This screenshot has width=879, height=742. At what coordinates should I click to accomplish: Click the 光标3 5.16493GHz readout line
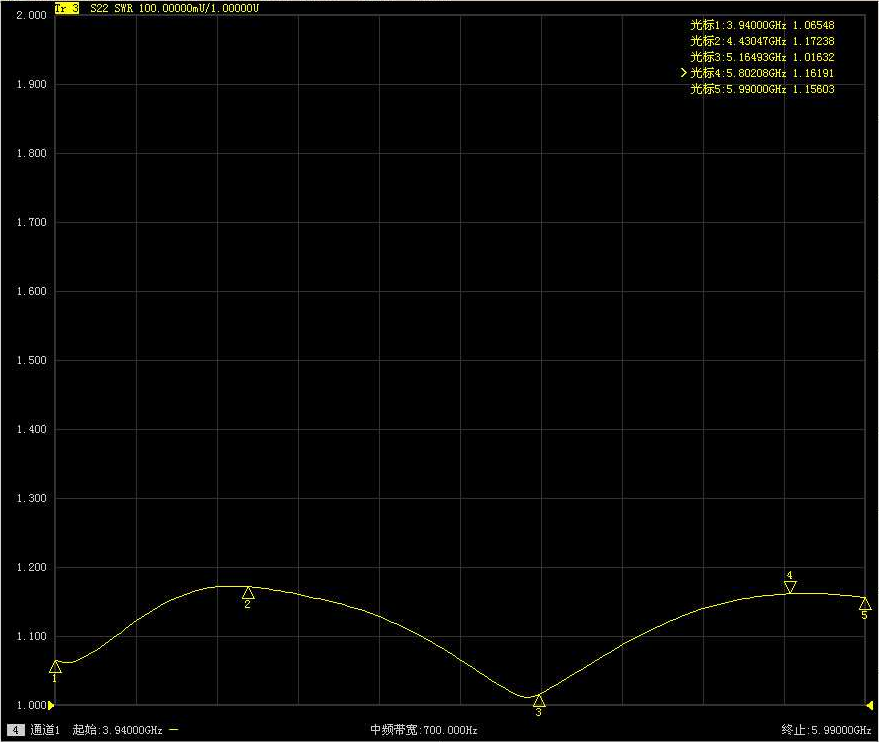tap(762, 57)
